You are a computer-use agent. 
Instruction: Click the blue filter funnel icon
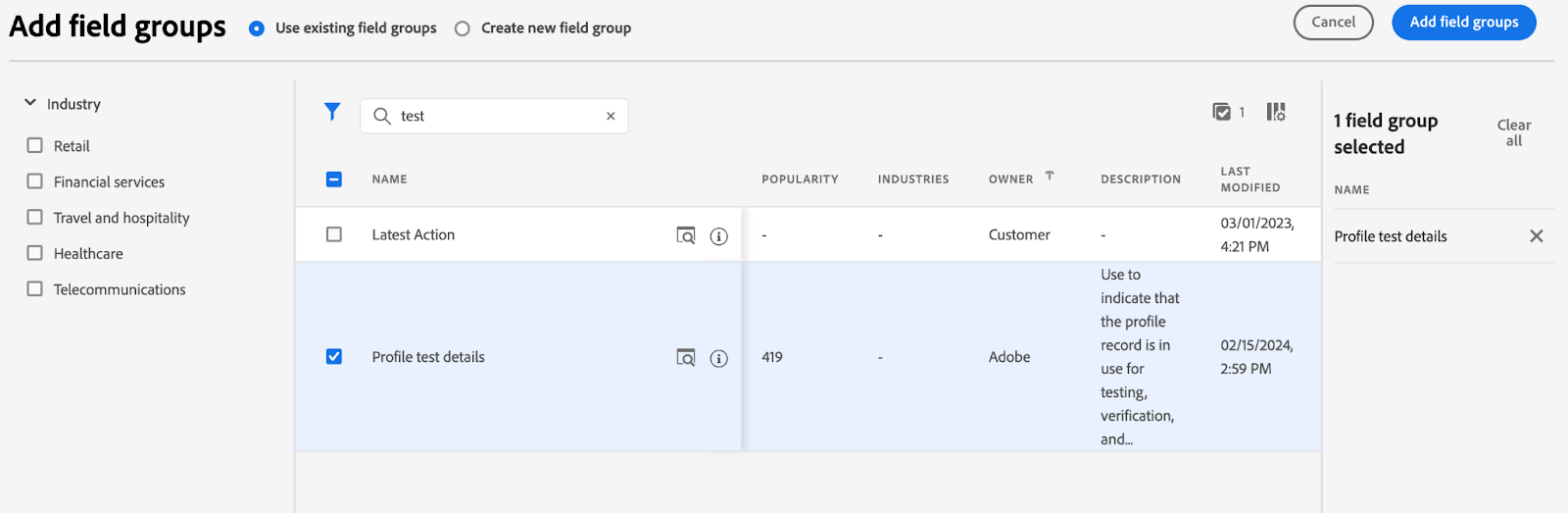(x=332, y=112)
